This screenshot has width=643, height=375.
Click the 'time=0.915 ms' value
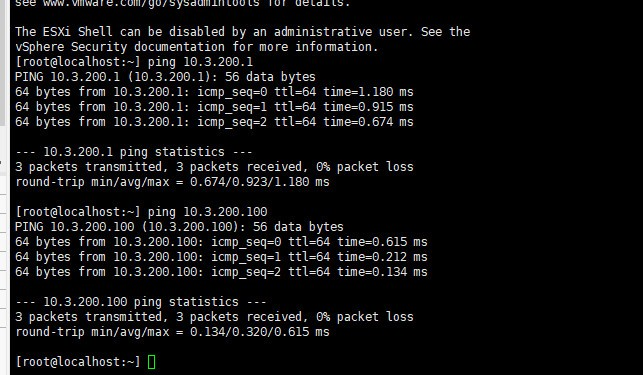368,107
